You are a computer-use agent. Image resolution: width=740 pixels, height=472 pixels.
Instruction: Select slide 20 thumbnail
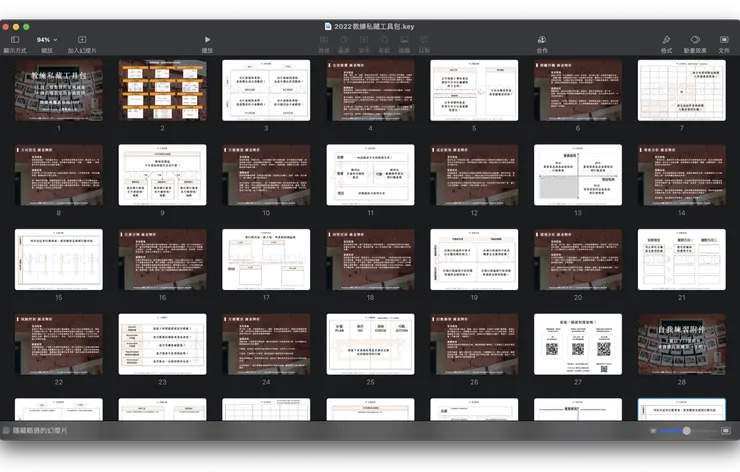coord(578,260)
